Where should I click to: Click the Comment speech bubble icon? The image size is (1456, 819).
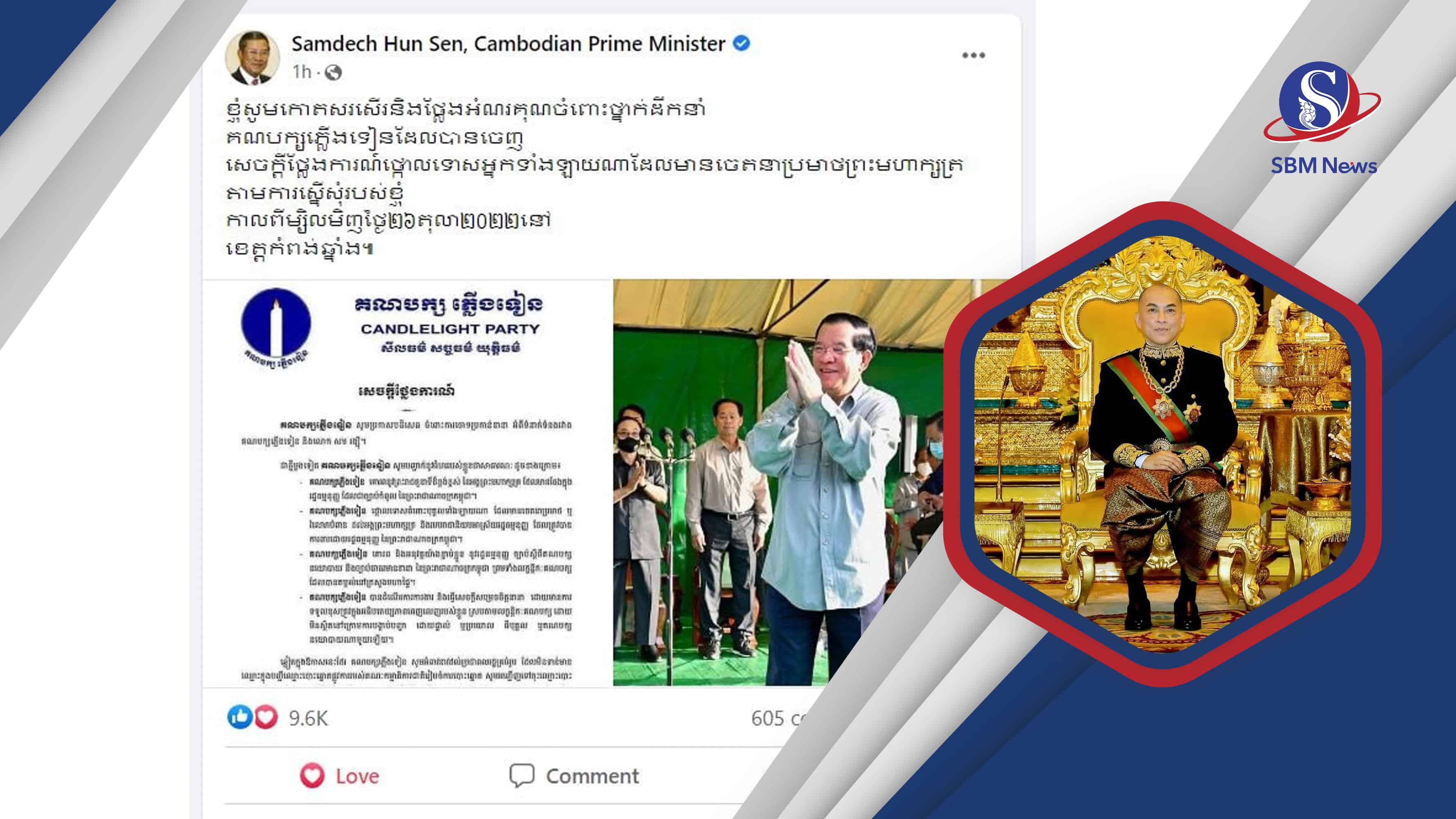521,776
